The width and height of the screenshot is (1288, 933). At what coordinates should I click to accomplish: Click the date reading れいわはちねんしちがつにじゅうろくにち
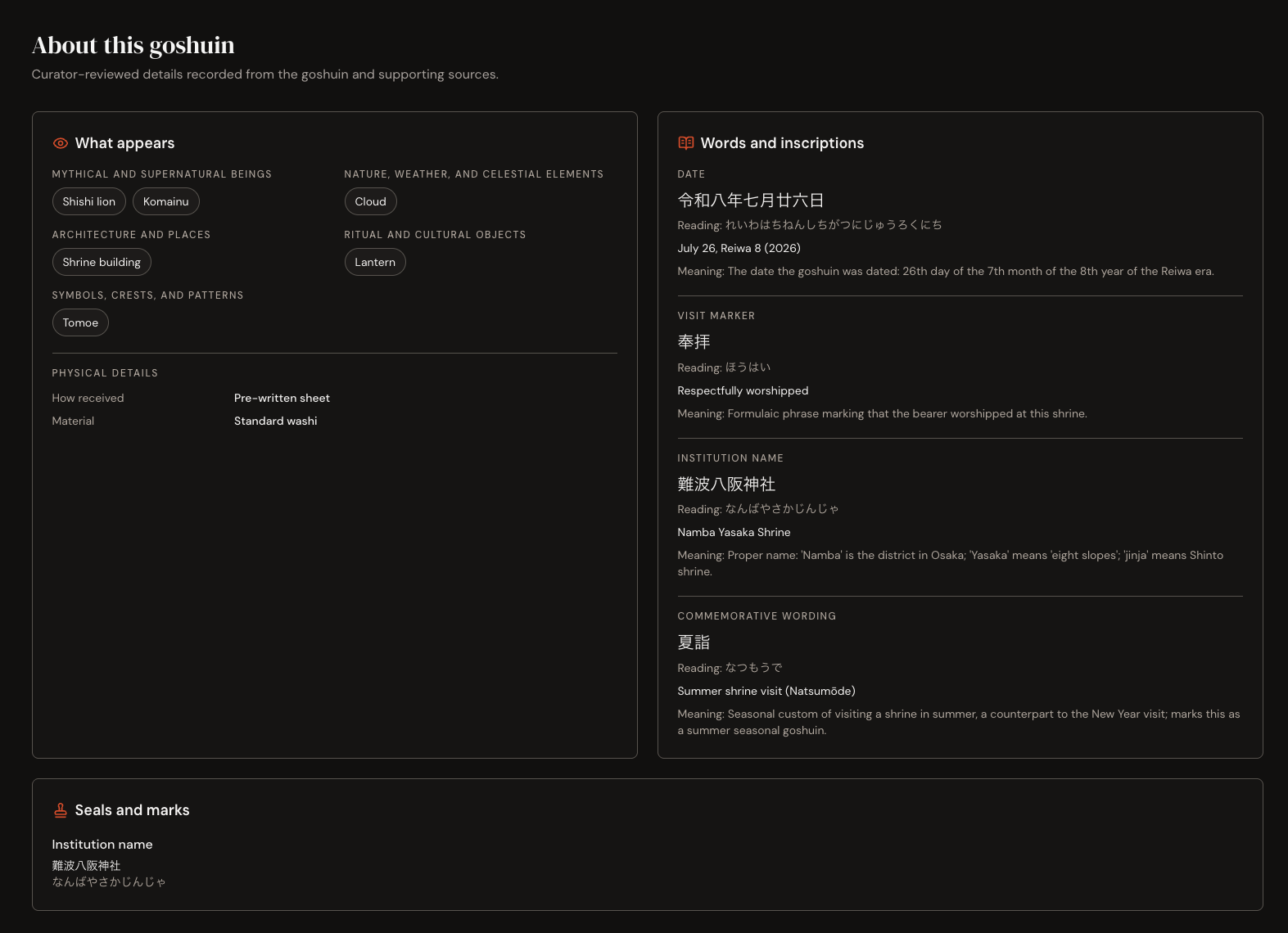(x=834, y=225)
